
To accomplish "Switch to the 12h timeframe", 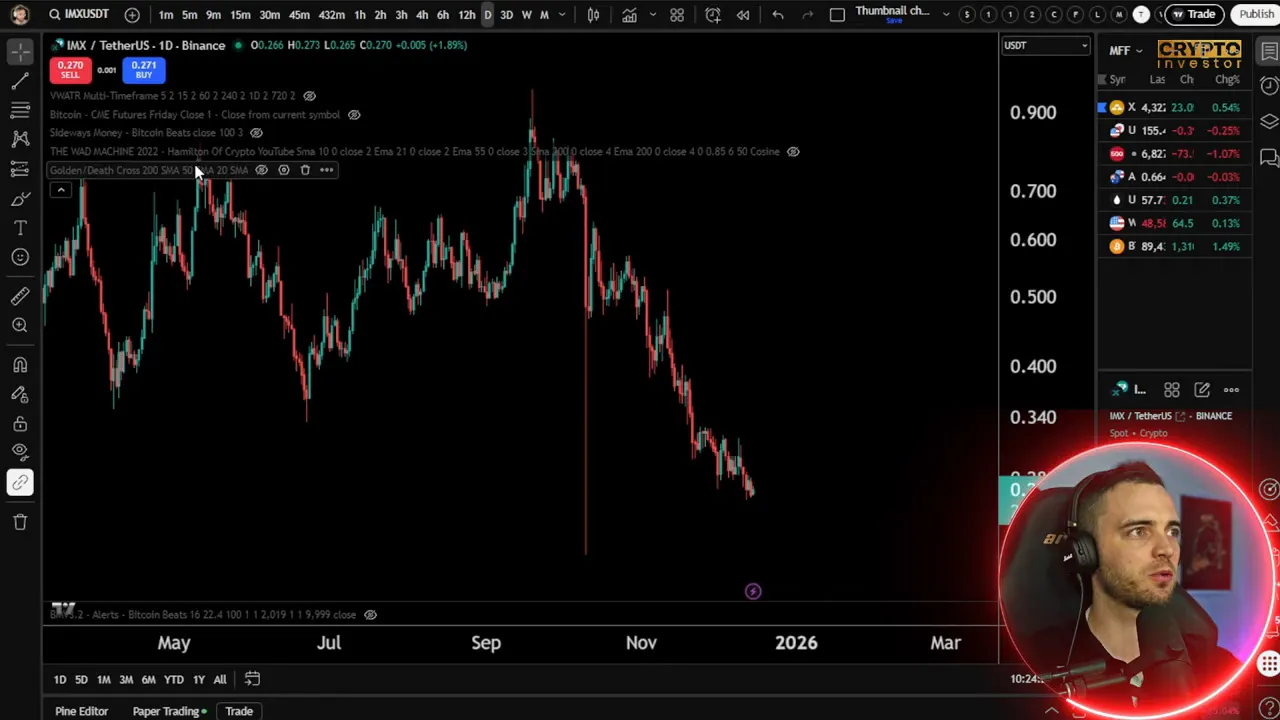I will 466,15.
